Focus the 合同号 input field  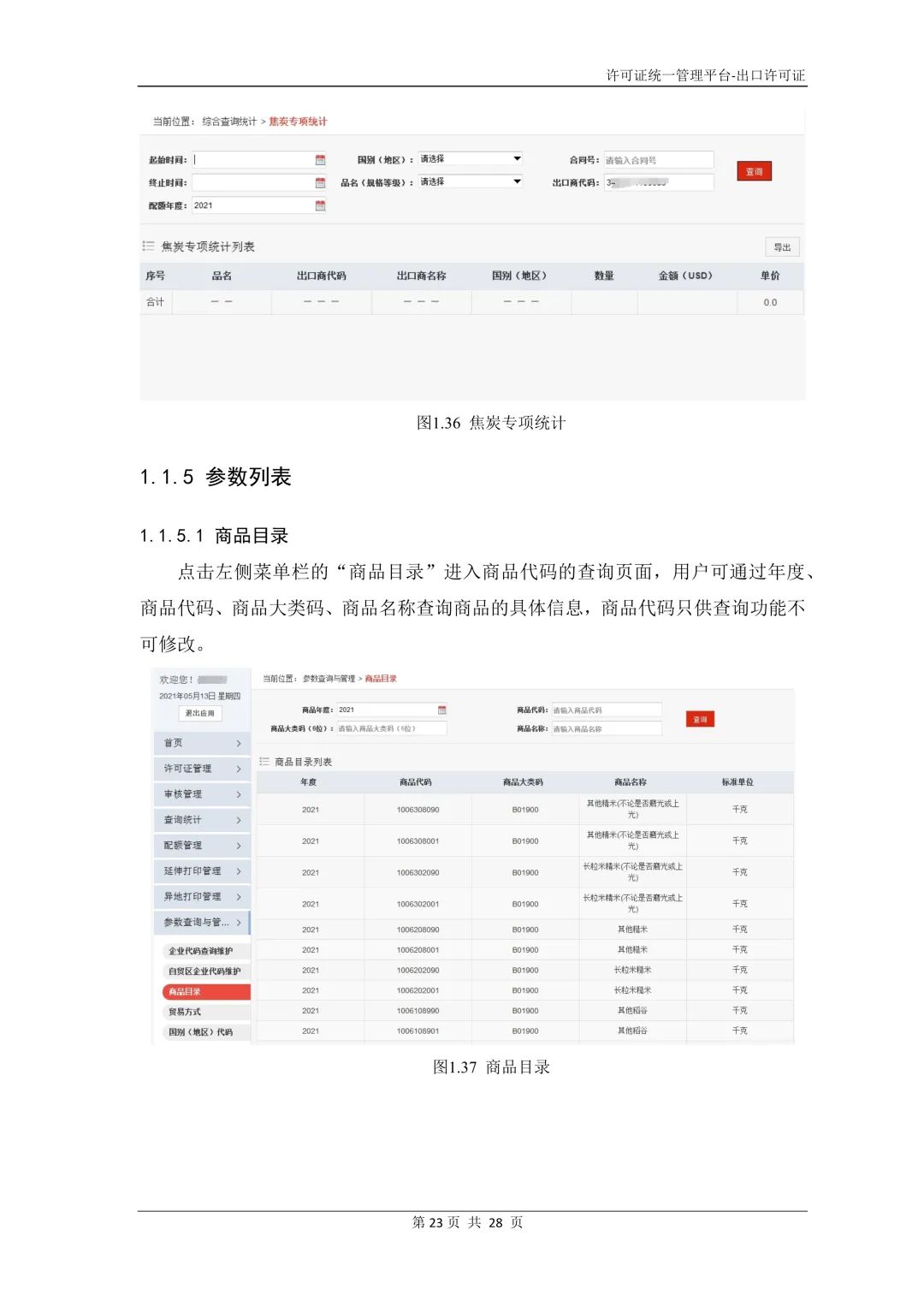coord(659,160)
